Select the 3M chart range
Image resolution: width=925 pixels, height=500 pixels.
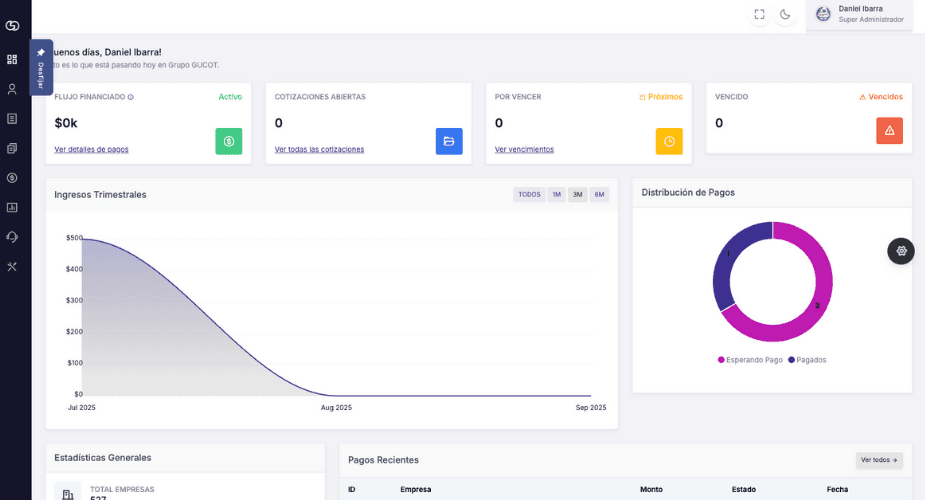coord(578,195)
